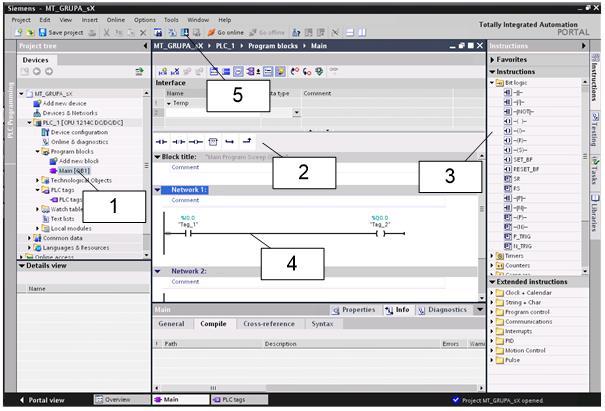Collapse the Instructions panel arrow
The image size is (605, 411).
pyautogui.click(x=583, y=46)
